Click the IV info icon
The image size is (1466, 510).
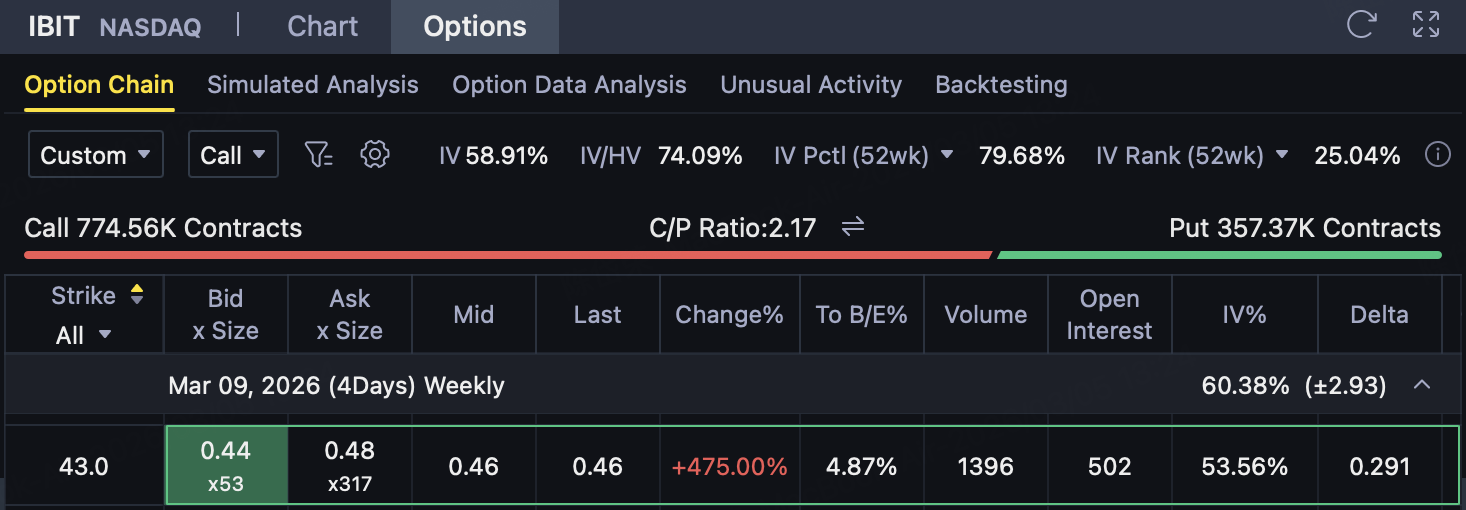1437,155
